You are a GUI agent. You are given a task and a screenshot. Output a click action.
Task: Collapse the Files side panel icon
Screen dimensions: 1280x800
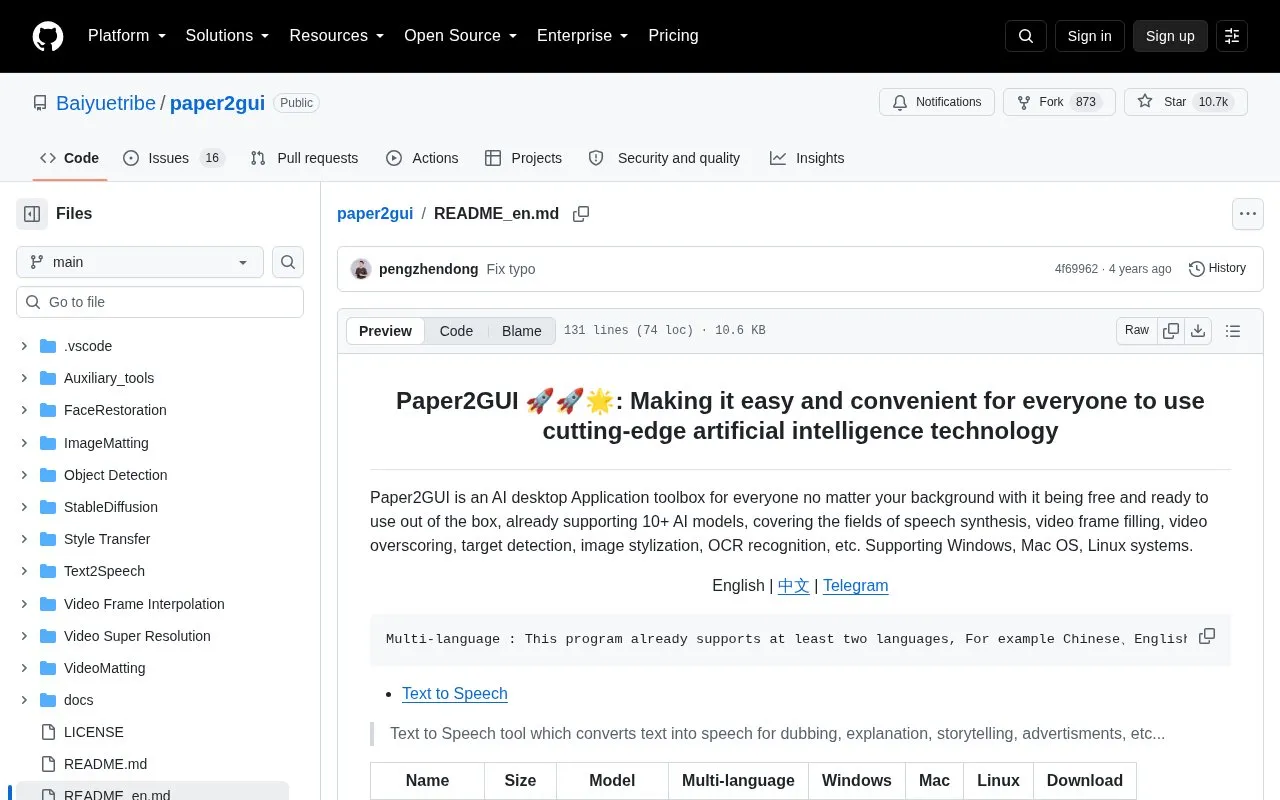click(x=32, y=213)
